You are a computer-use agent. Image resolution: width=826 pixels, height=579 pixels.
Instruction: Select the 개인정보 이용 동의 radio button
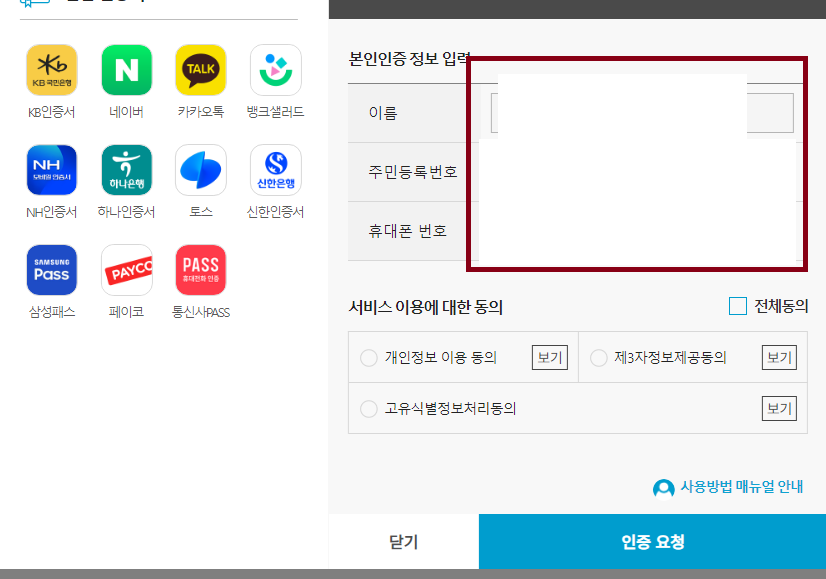pyautogui.click(x=368, y=357)
